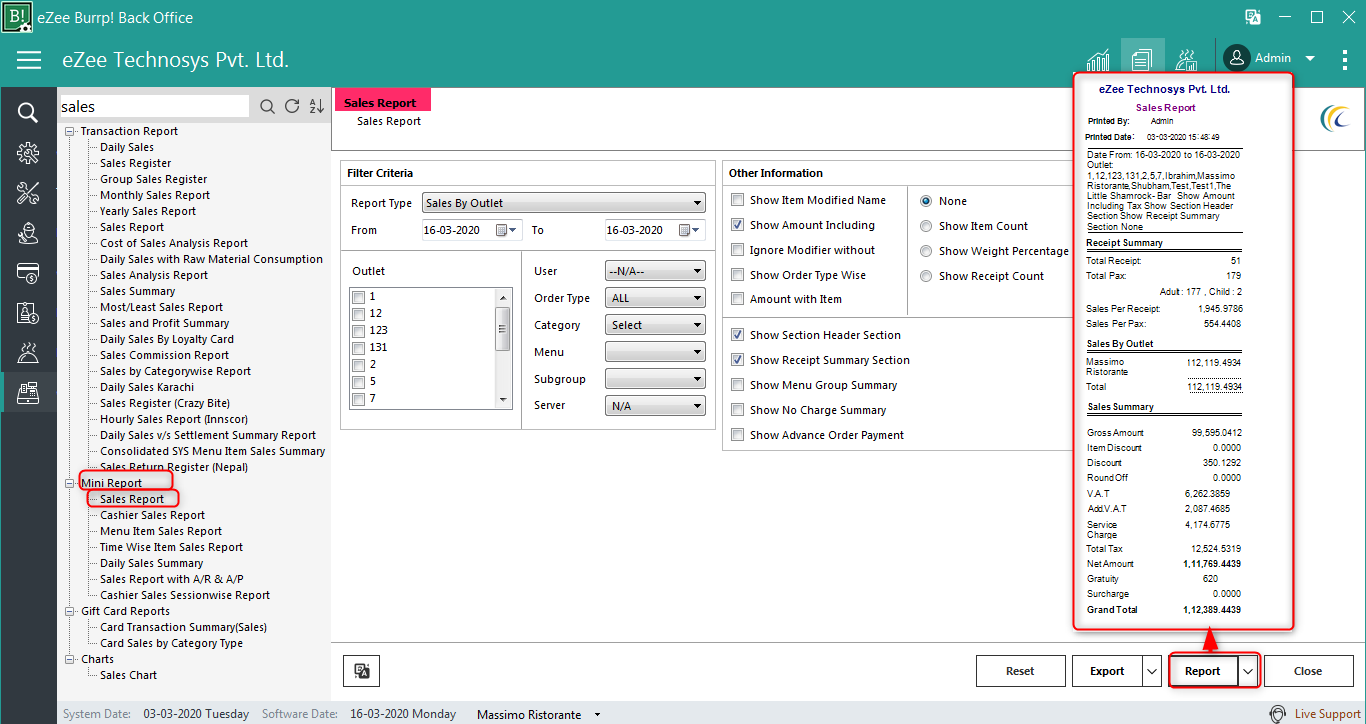Viewport: 1366px width, 724px height.
Task: Check Show No Charge Summary
Action: pos(738,410)
